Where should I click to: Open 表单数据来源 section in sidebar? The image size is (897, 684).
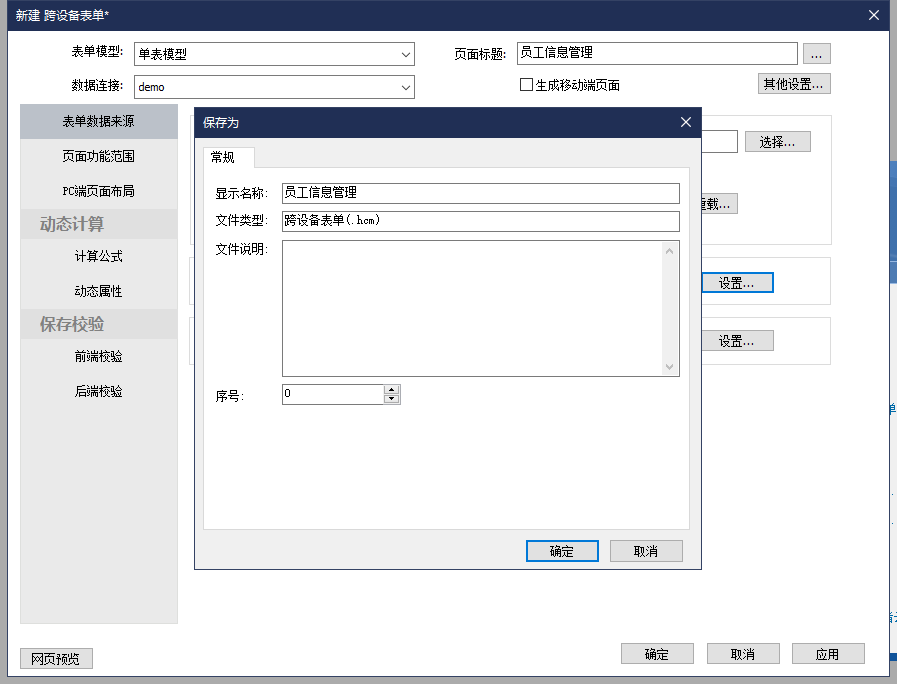98,122
